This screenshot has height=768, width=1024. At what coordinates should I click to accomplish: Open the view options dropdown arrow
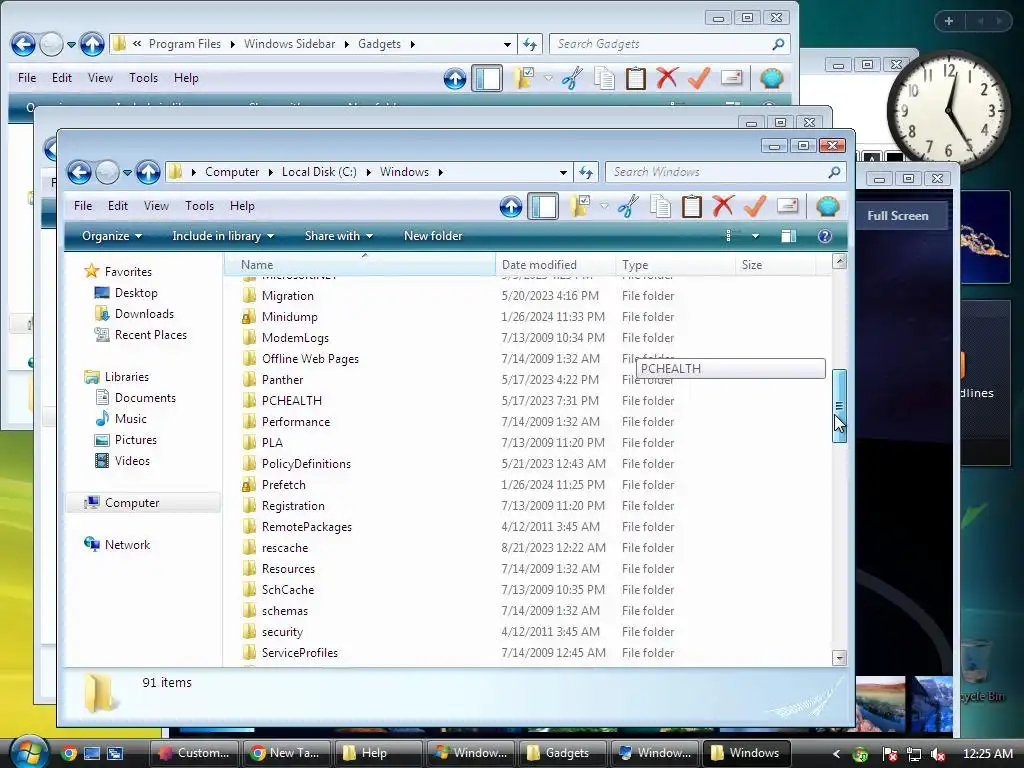click(x=756, y=236)
